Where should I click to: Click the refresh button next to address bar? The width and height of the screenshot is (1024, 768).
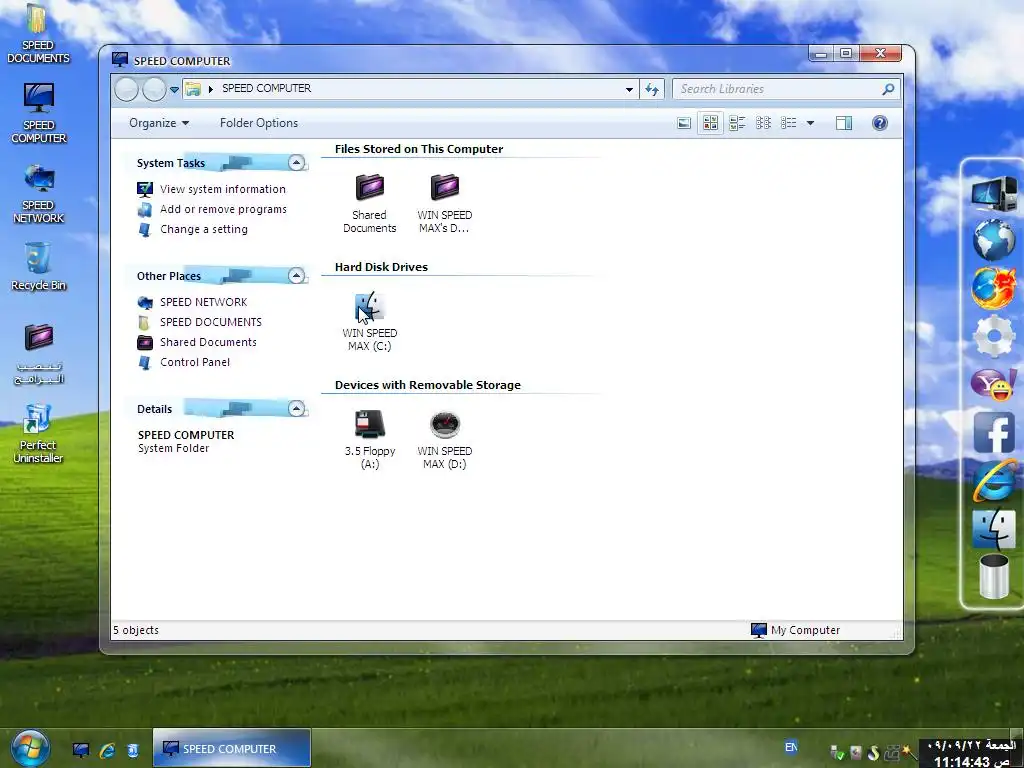[652, 89]
